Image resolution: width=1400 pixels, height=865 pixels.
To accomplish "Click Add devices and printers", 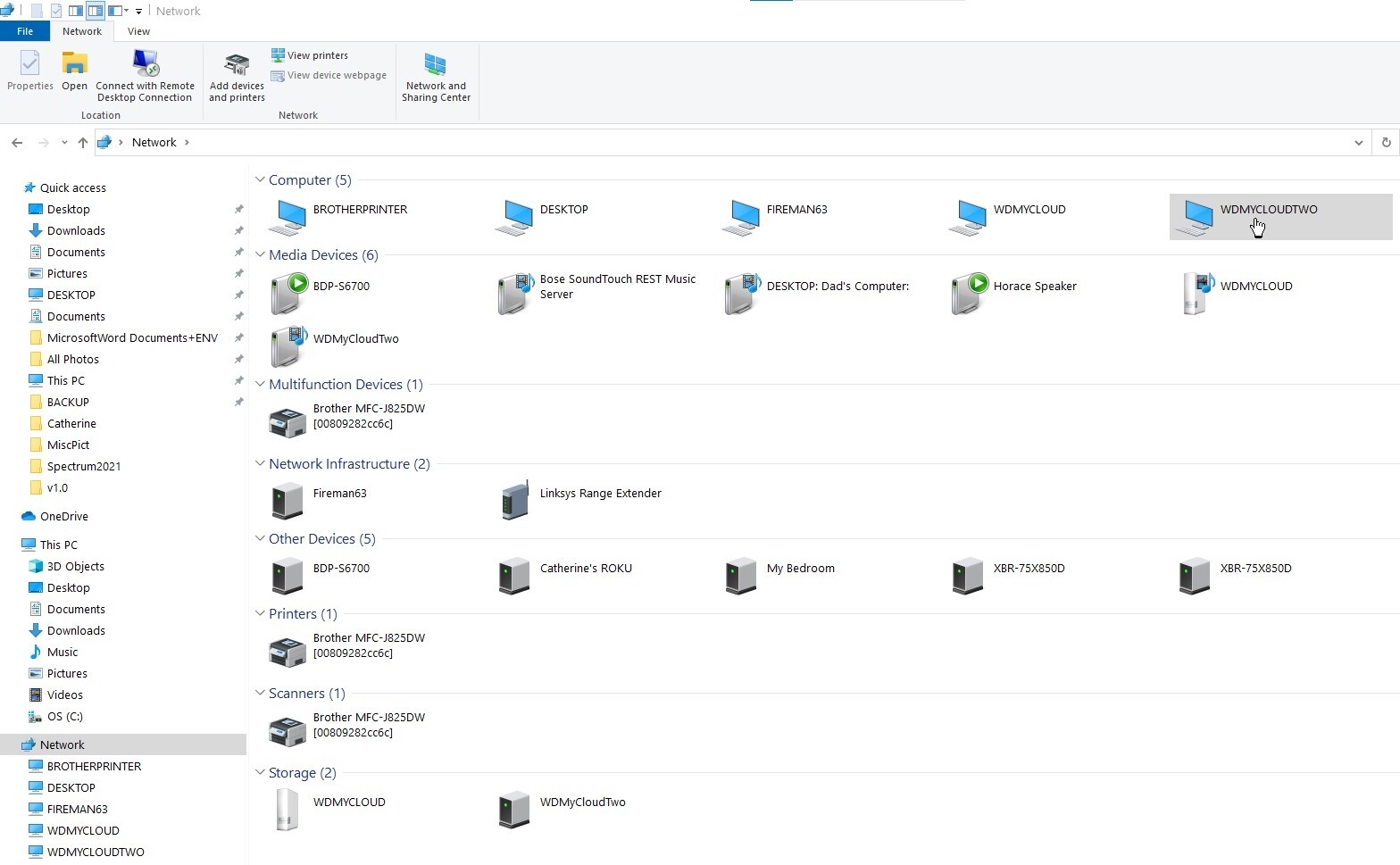I will click(237, 76).
